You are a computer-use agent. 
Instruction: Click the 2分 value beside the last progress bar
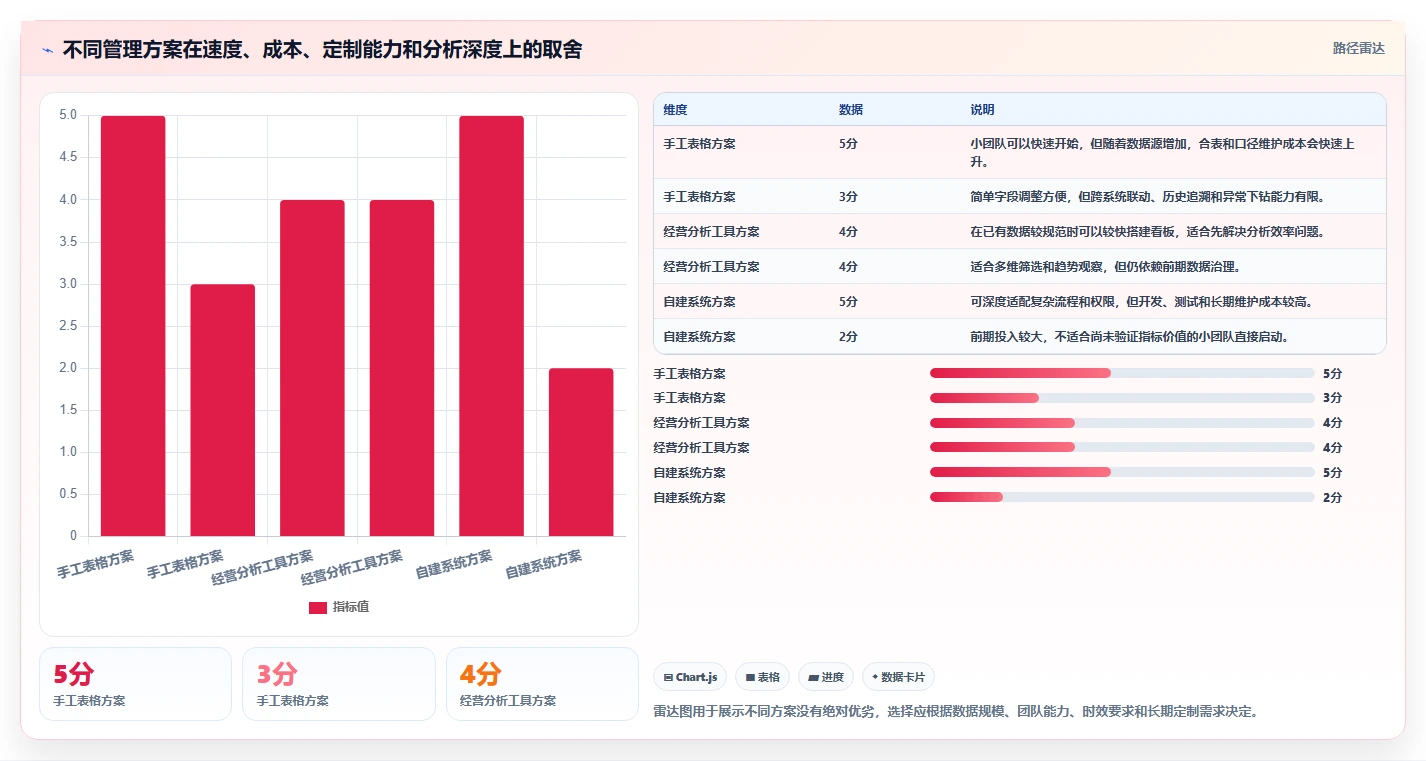click(x=1332, y=497)
